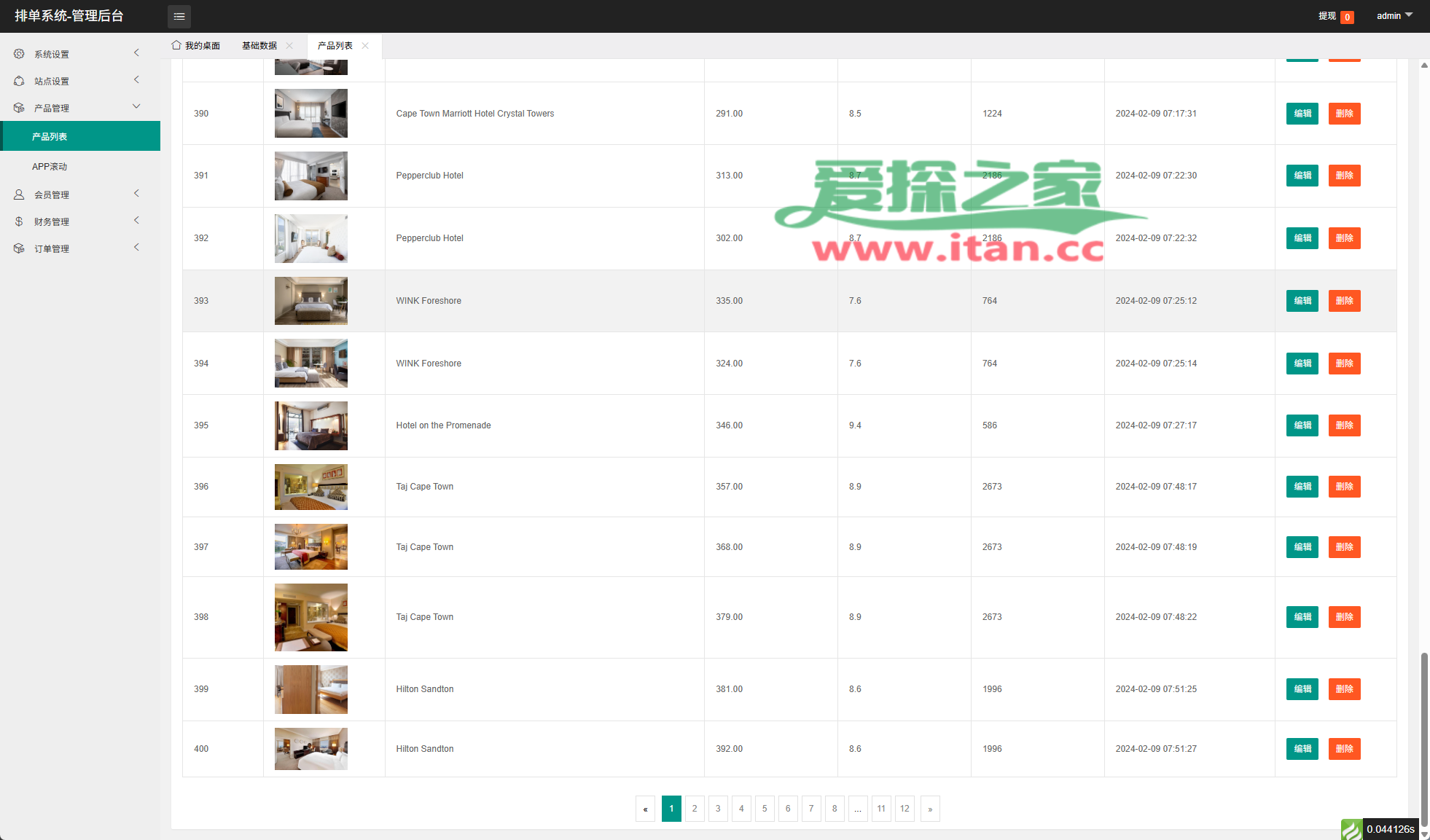Click the 财务管理 dollar icon

click(19, 221)
